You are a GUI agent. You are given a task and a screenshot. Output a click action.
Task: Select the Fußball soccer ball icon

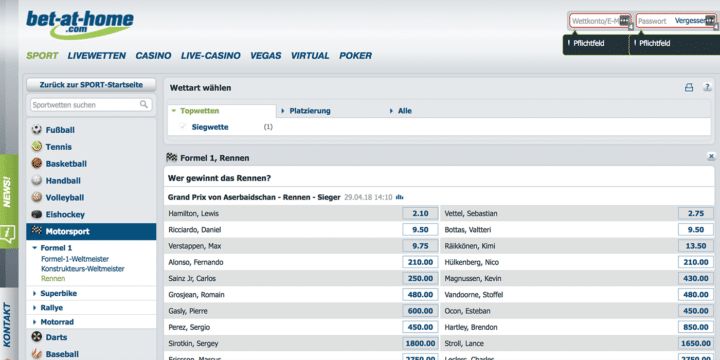pyautogui.click(x=37, y=130)
